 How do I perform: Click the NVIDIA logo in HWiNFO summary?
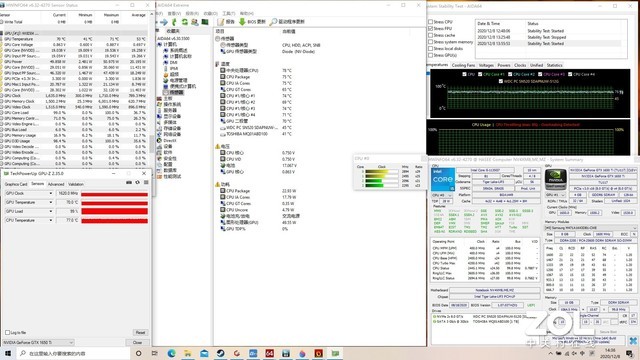556,180
